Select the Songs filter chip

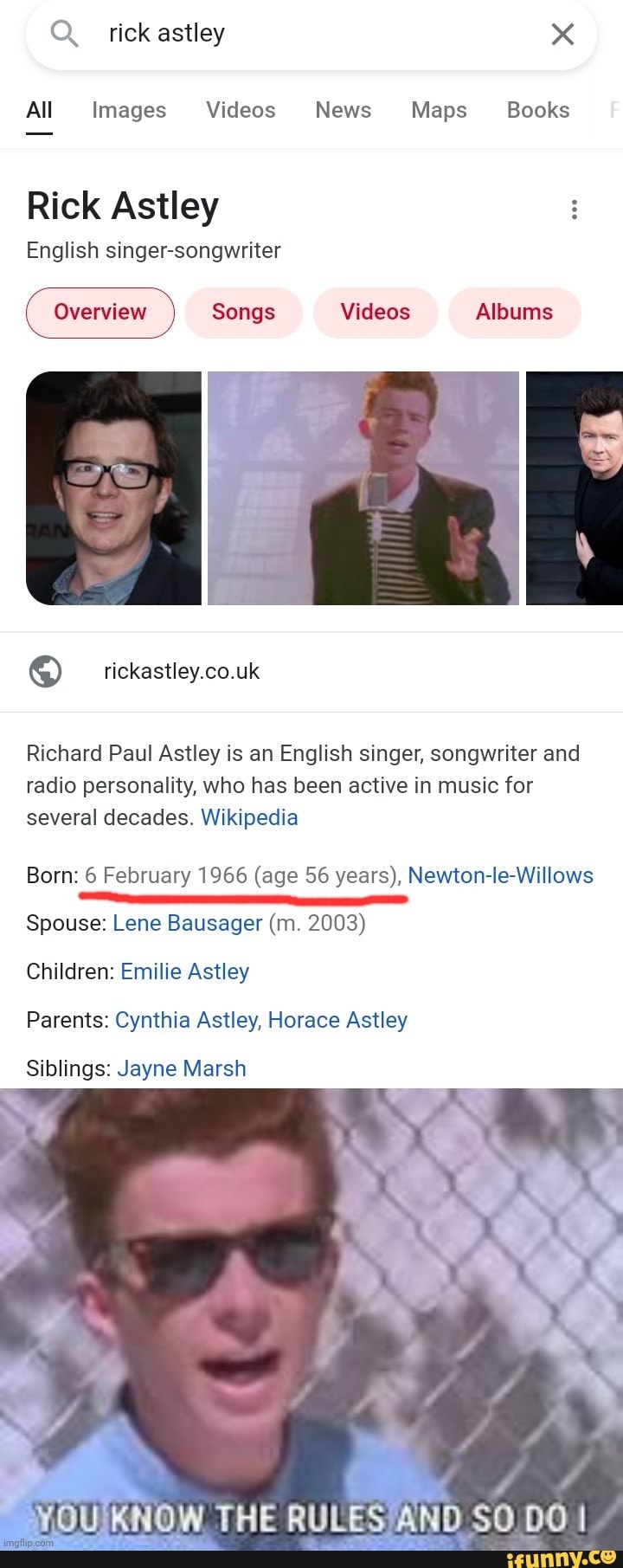click(243, 313)
